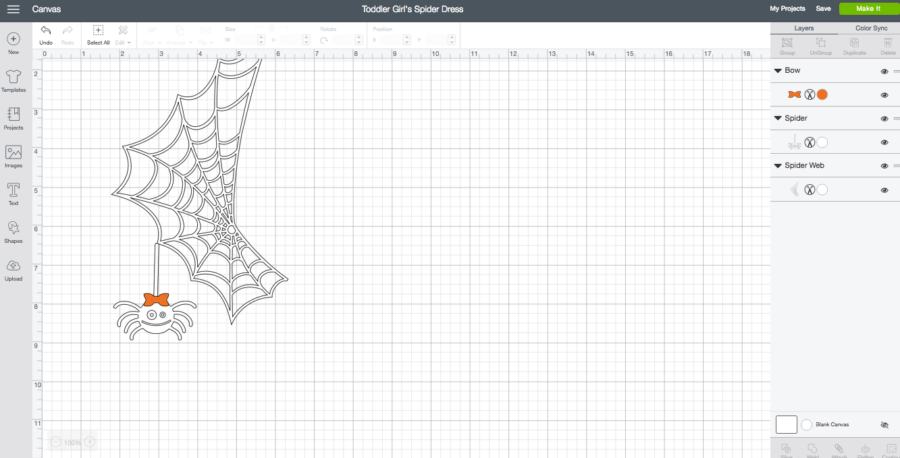Hide the Spider group layer
Screen dimensions: 900x458
pyautogui.click(x=884, y=119)
